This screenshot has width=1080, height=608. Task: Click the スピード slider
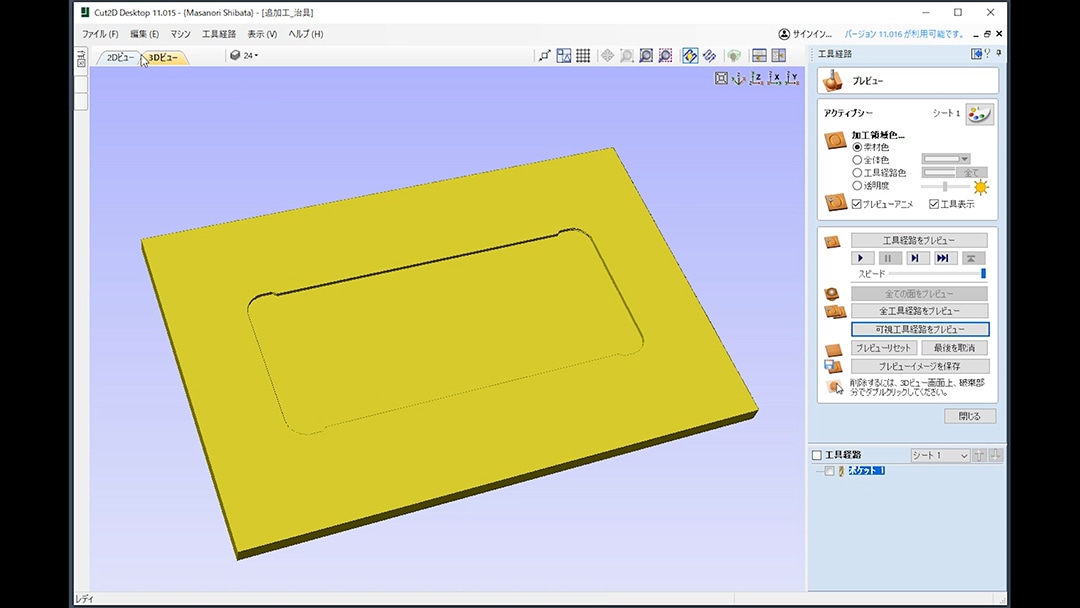click(936, 274)
